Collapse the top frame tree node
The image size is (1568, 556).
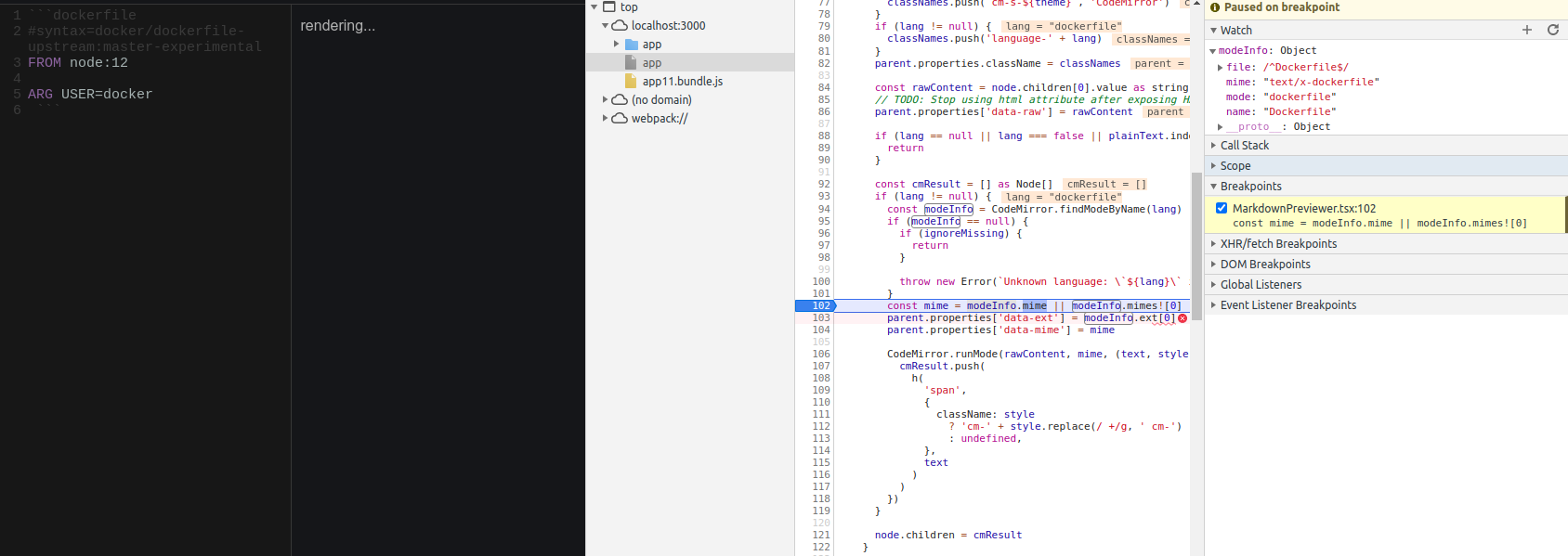click(x=595, y=6)
